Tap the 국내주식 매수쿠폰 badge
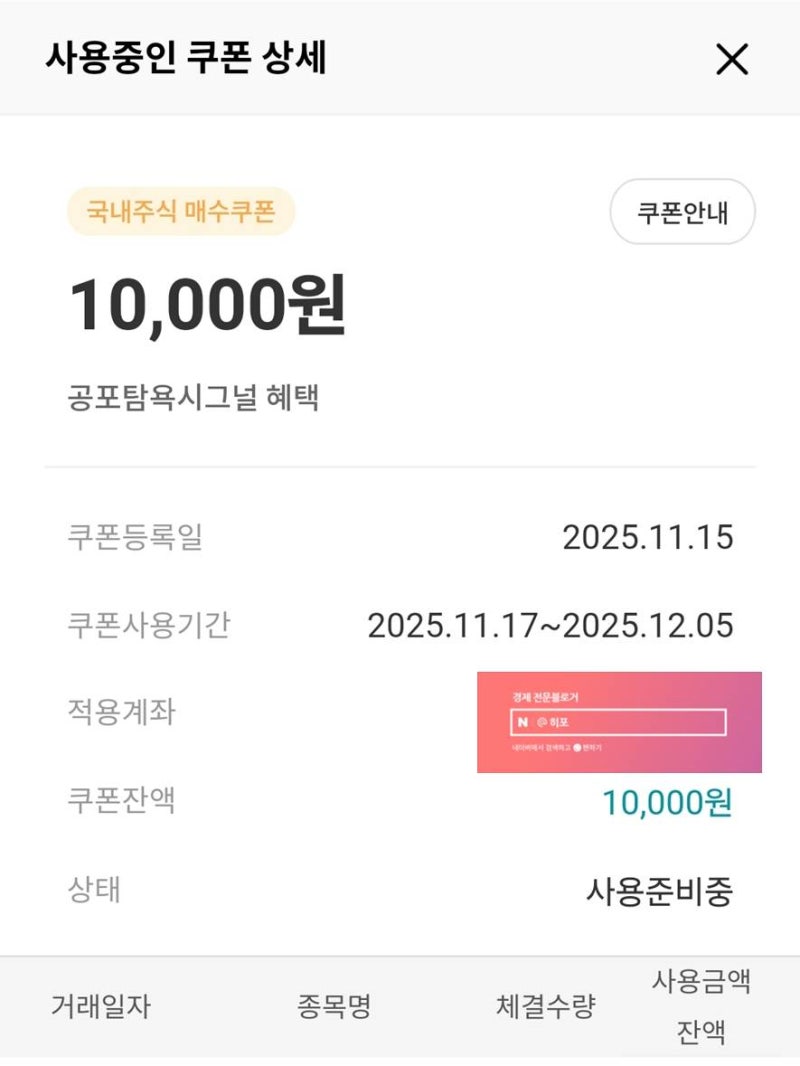Screen dimensions: 800x1066 [x=181, y=212]
